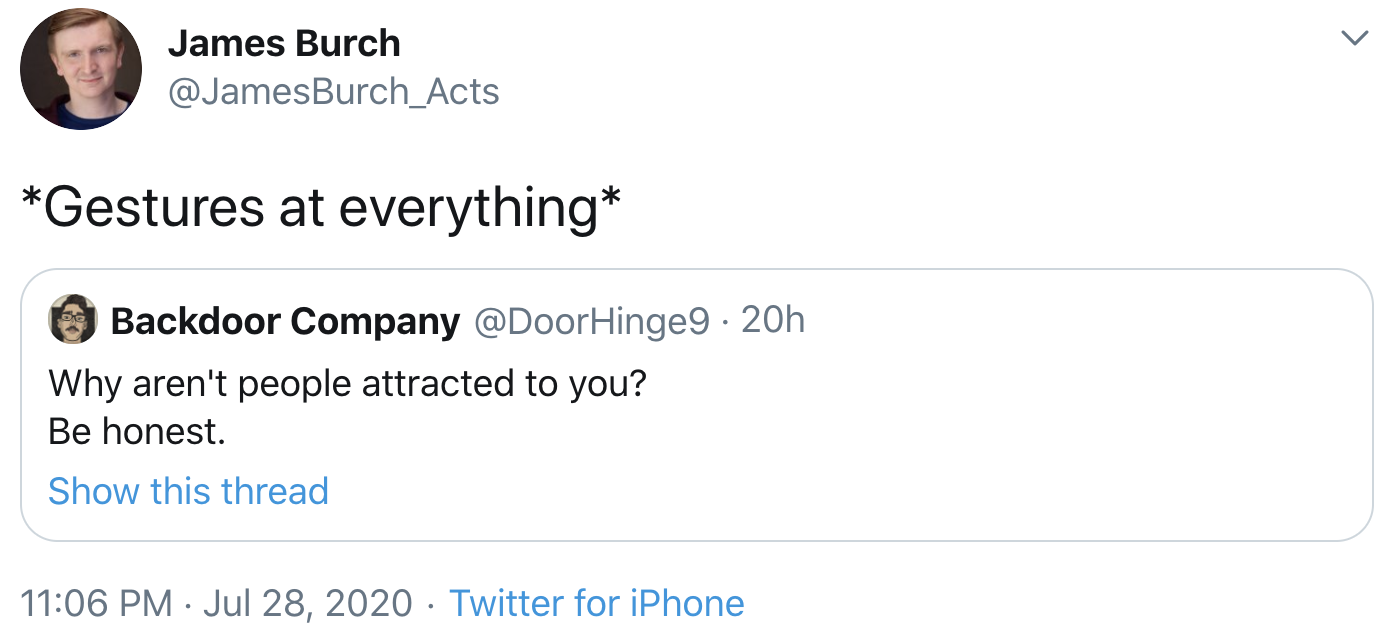Image resolution: width=1398 pixels, height=636 pixels.
Task: Open the Twitter for iPhone source link
Action: (596, 603)
